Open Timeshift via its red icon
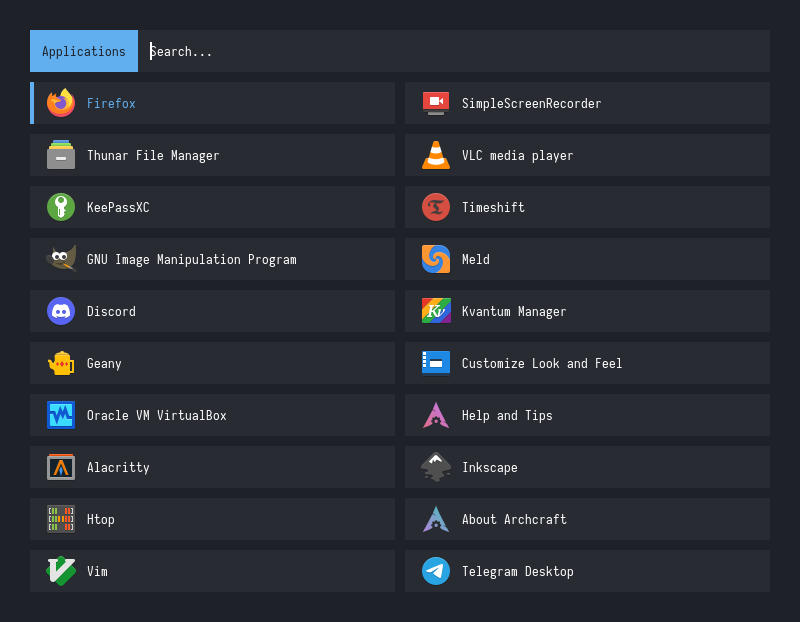 click(x=436, y=207)
